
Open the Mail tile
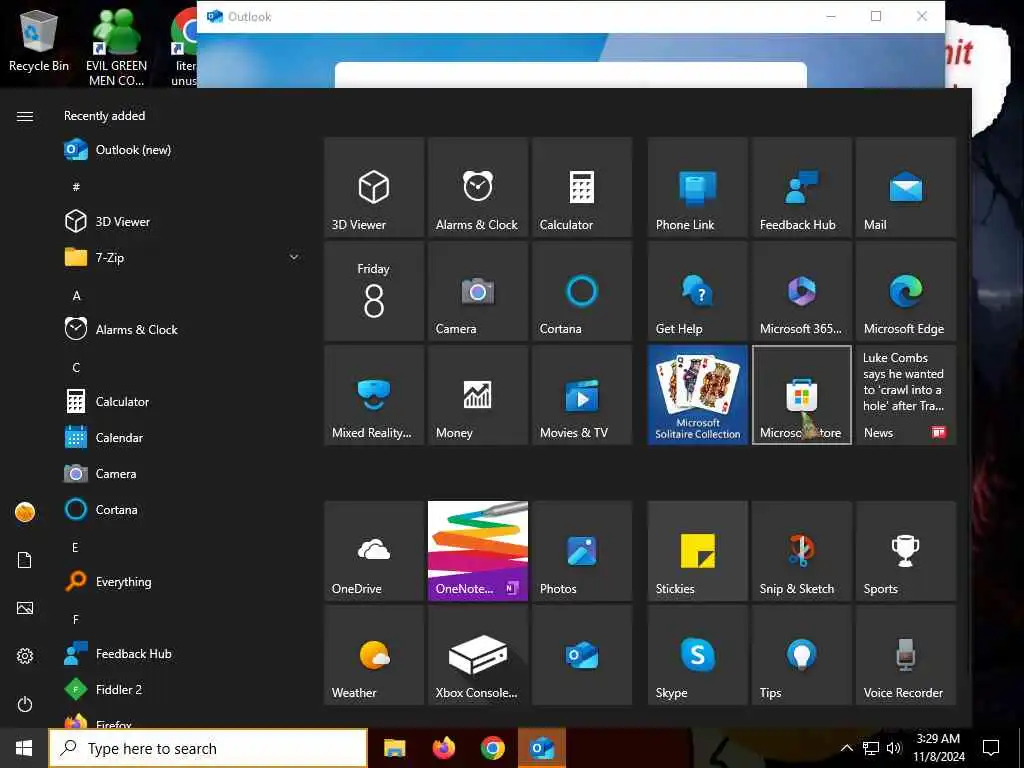tap(905, 187)
